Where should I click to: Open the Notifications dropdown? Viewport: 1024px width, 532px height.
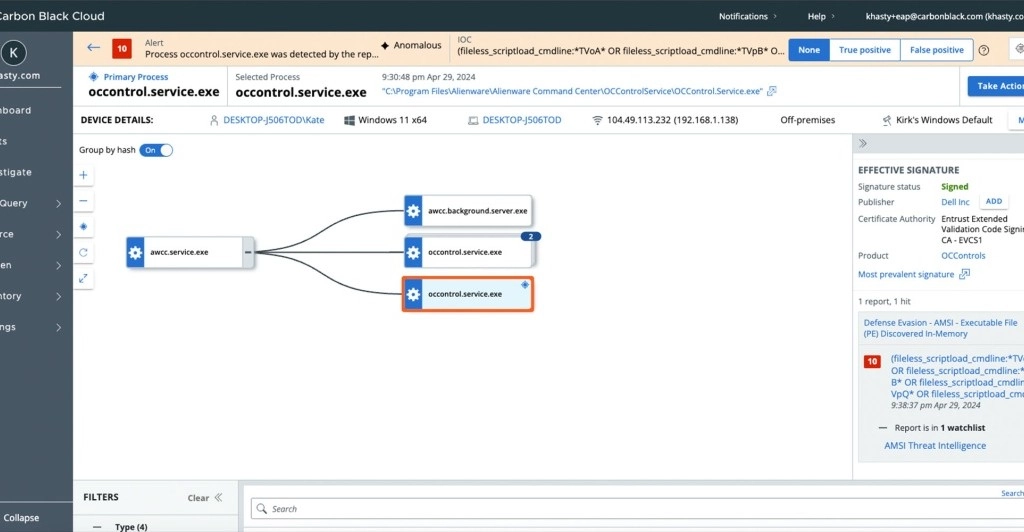[x=748, y=16]
